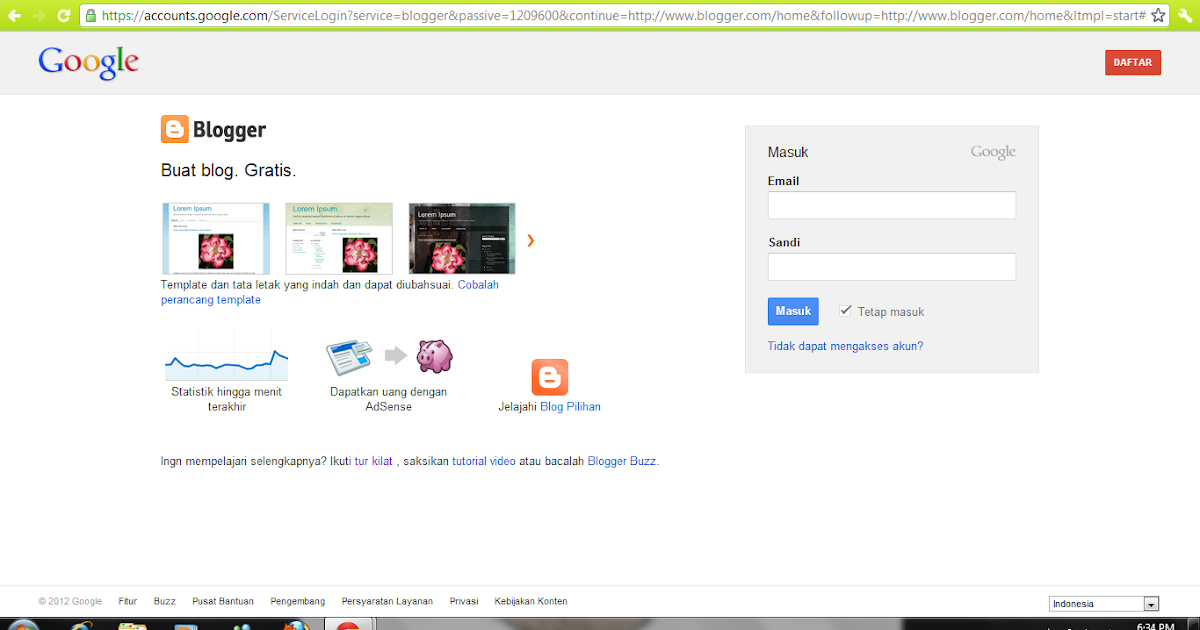Focus the Sandi password field
This screenshot has width=1200, height=630.
tap(892, 267)
